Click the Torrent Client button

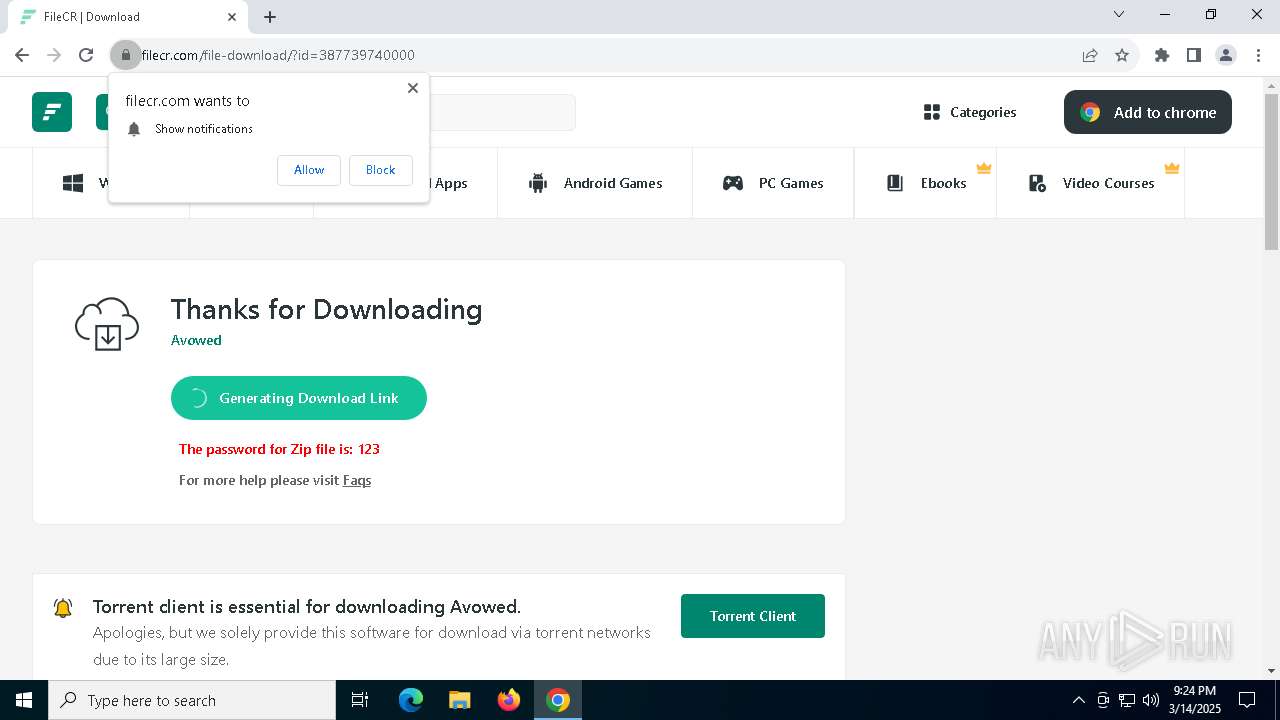click(x=753, y=616)
